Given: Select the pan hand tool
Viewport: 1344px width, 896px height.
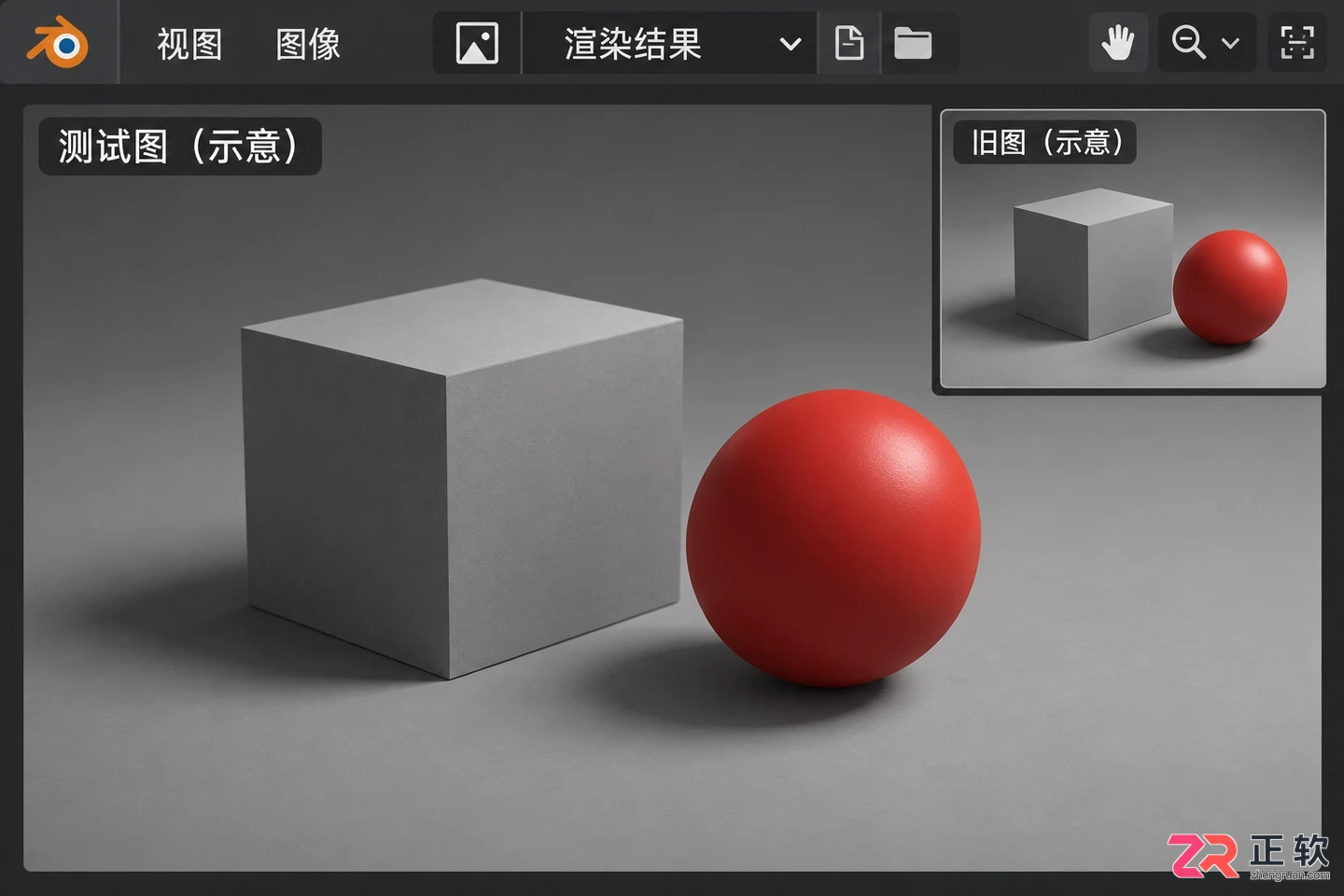Looking at the screenshot, I should (1118, 43).
